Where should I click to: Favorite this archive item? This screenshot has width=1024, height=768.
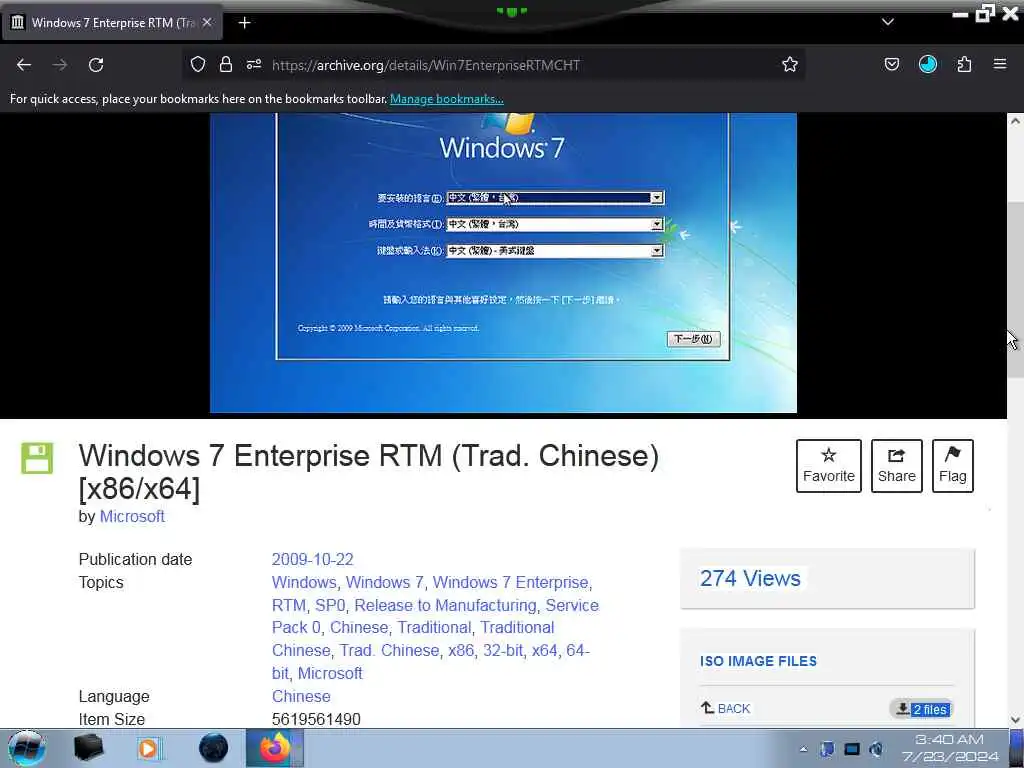(829, 466)
